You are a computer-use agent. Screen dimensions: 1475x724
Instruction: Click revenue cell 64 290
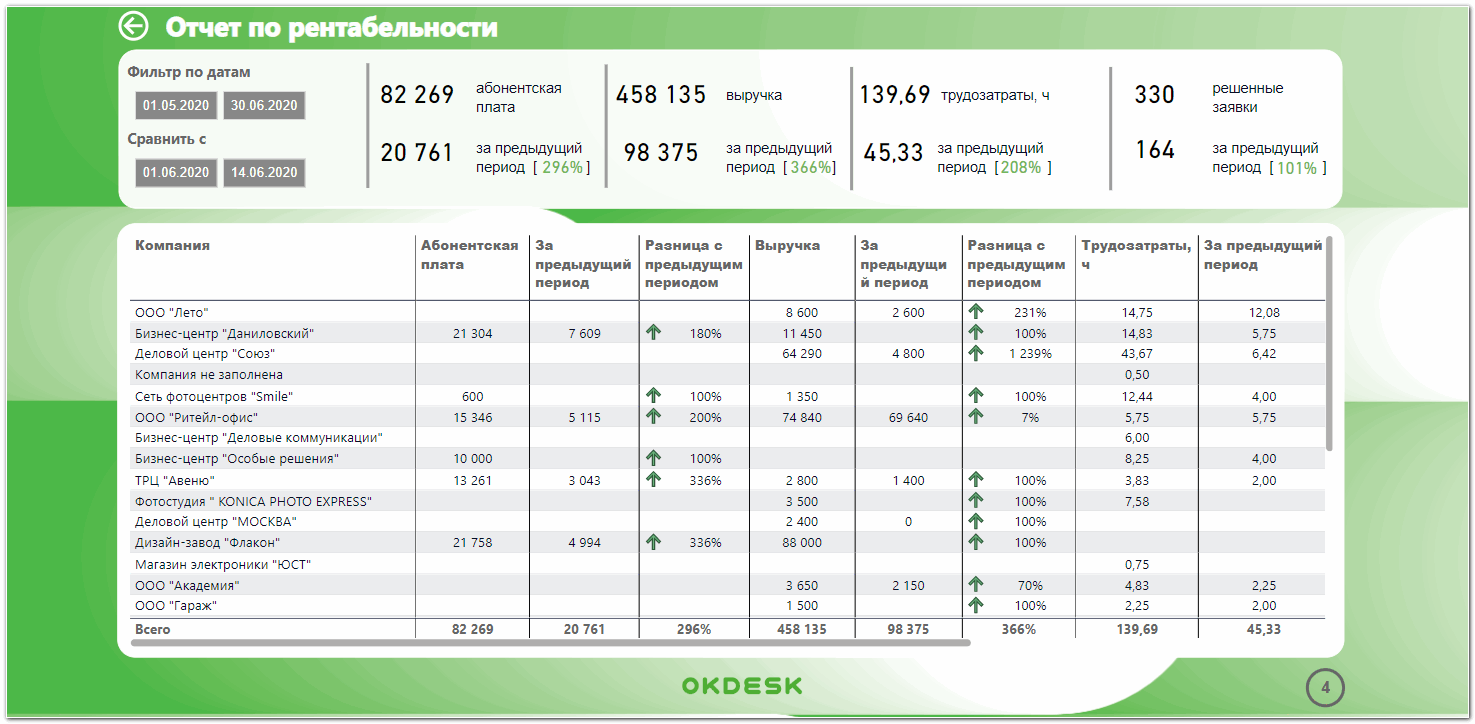pos(802,354)
